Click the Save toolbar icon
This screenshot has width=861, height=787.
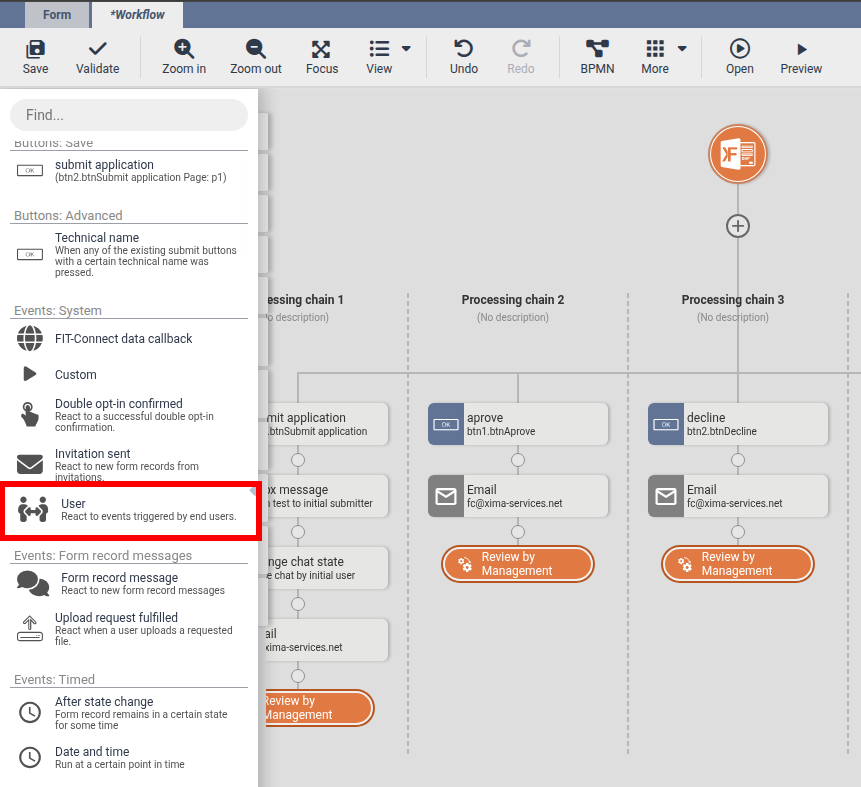35,49
